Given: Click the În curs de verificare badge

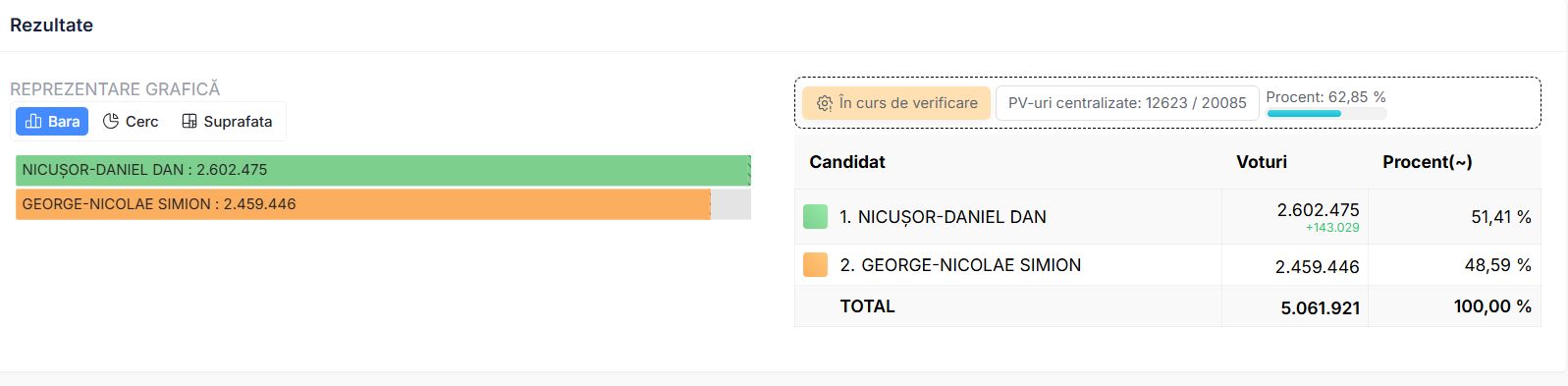Looking at the screenshot, I should coord(896,103).
